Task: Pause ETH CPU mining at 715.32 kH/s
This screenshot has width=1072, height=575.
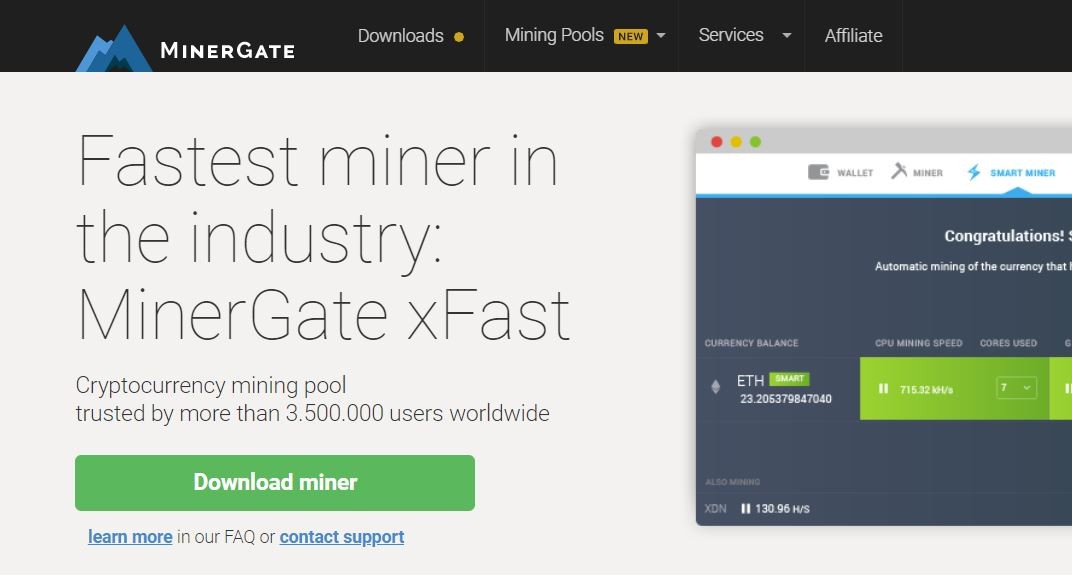Action: click(883, 388)
